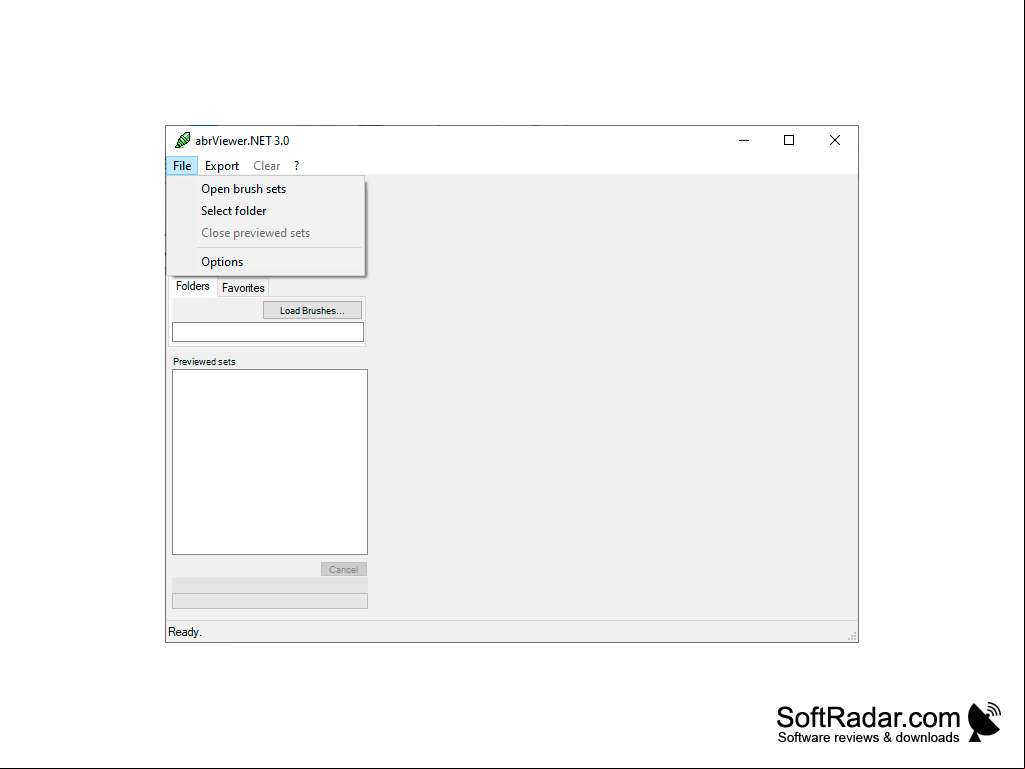Click the progress bar below Cancel

pyautogui.click(x=270, y=601)
